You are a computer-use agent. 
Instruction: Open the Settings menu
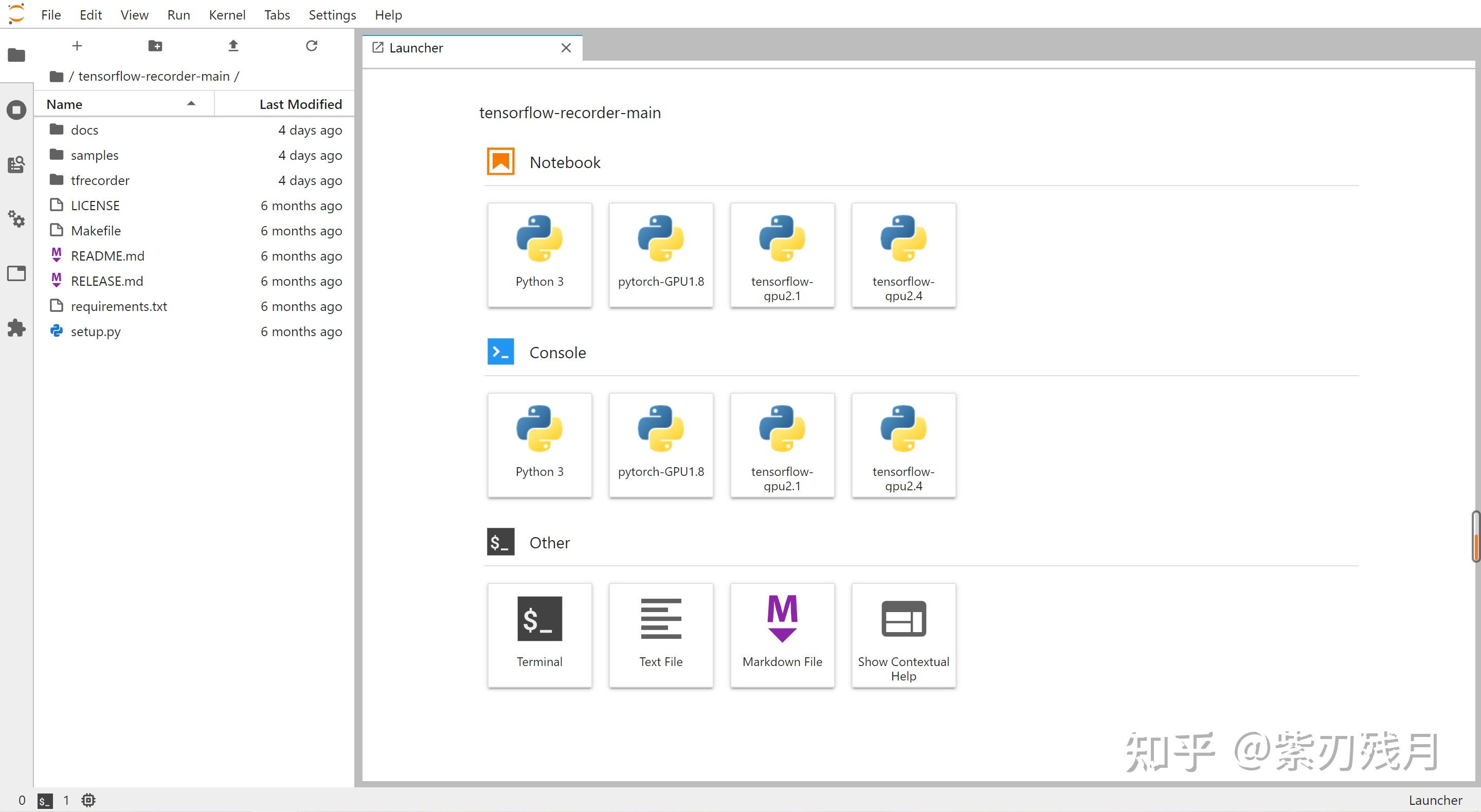pyautogui.click(x=332, y=15)
